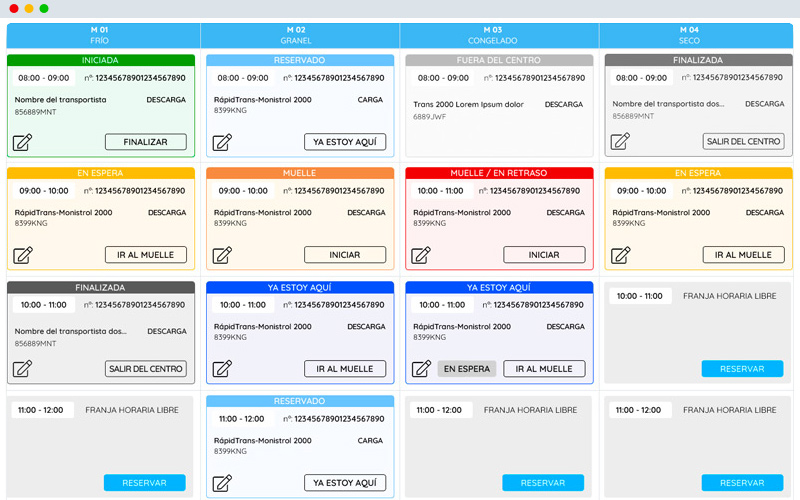Click the 08:00 - 09:00 time in INICIADA card
The image size is (800, 500).
pyautogui.click(x=44, y=78)
